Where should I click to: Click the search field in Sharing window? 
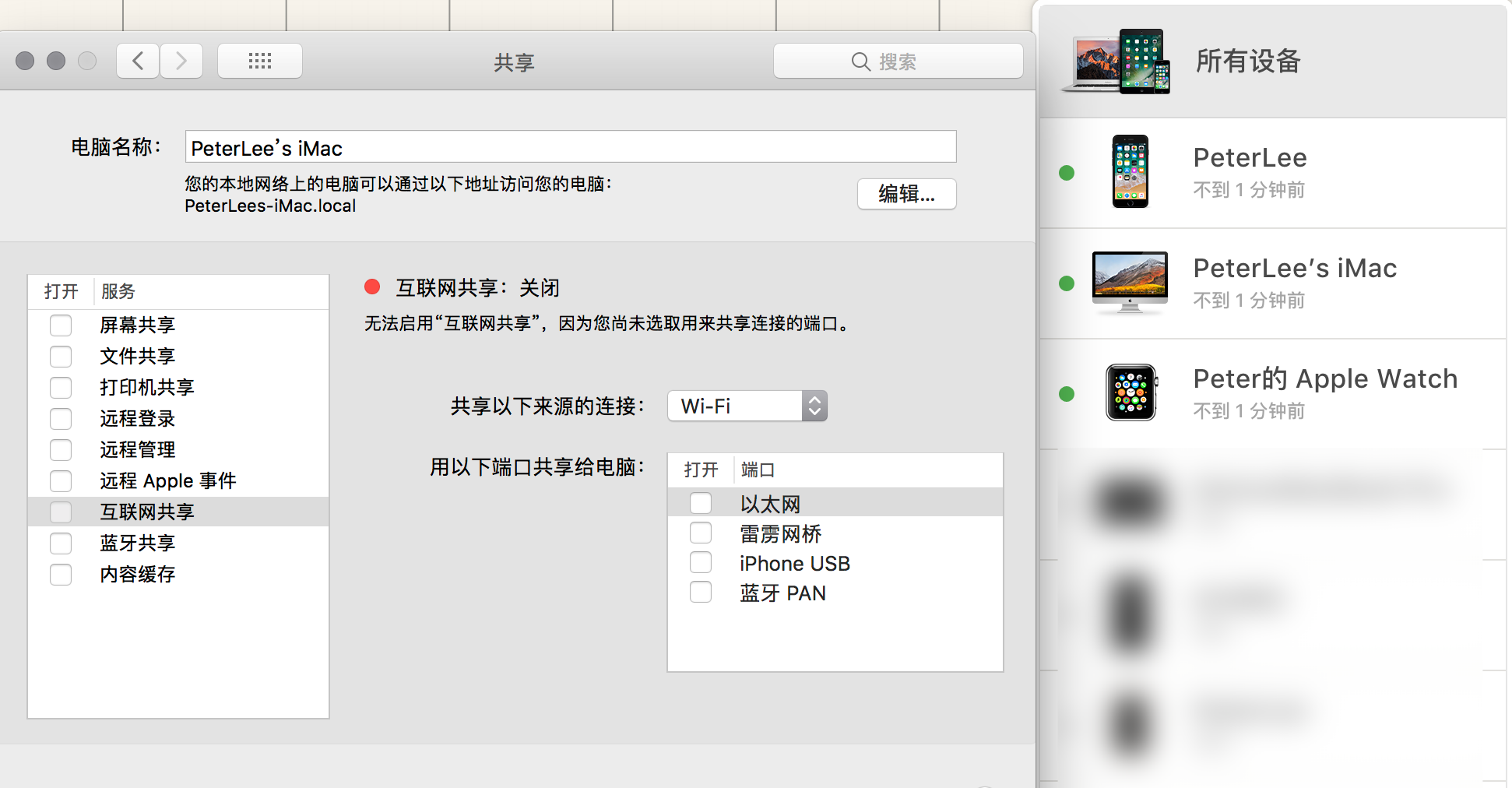[x=898, y=61]
